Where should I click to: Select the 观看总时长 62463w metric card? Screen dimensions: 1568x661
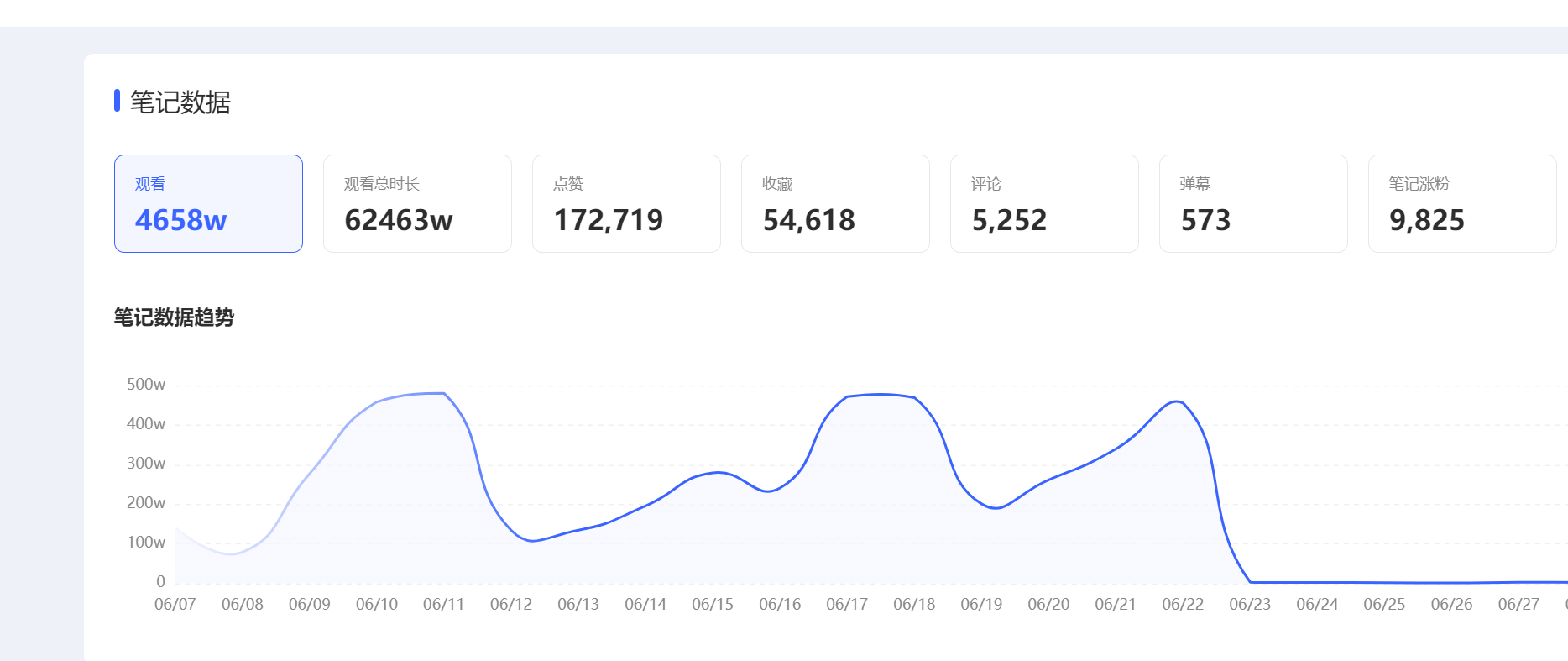point(417,203)
